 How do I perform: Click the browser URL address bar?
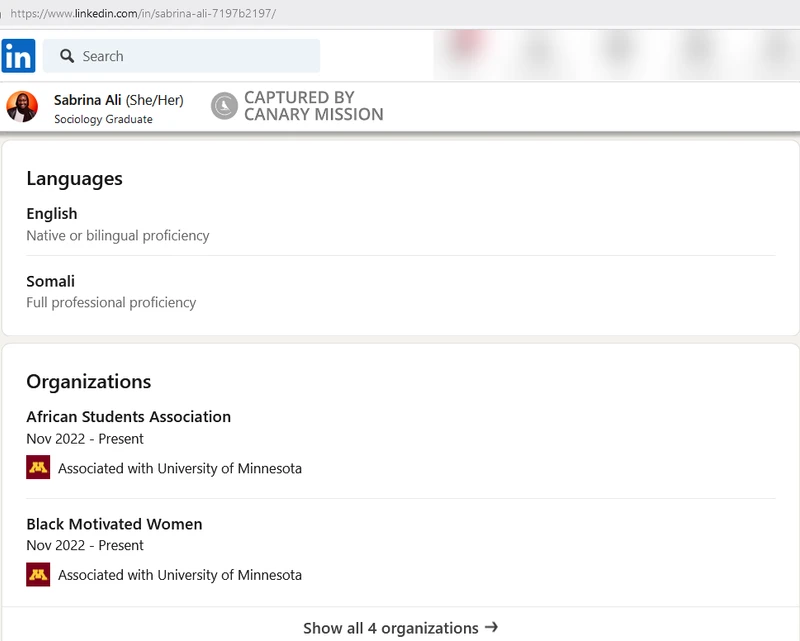(143, 13)
